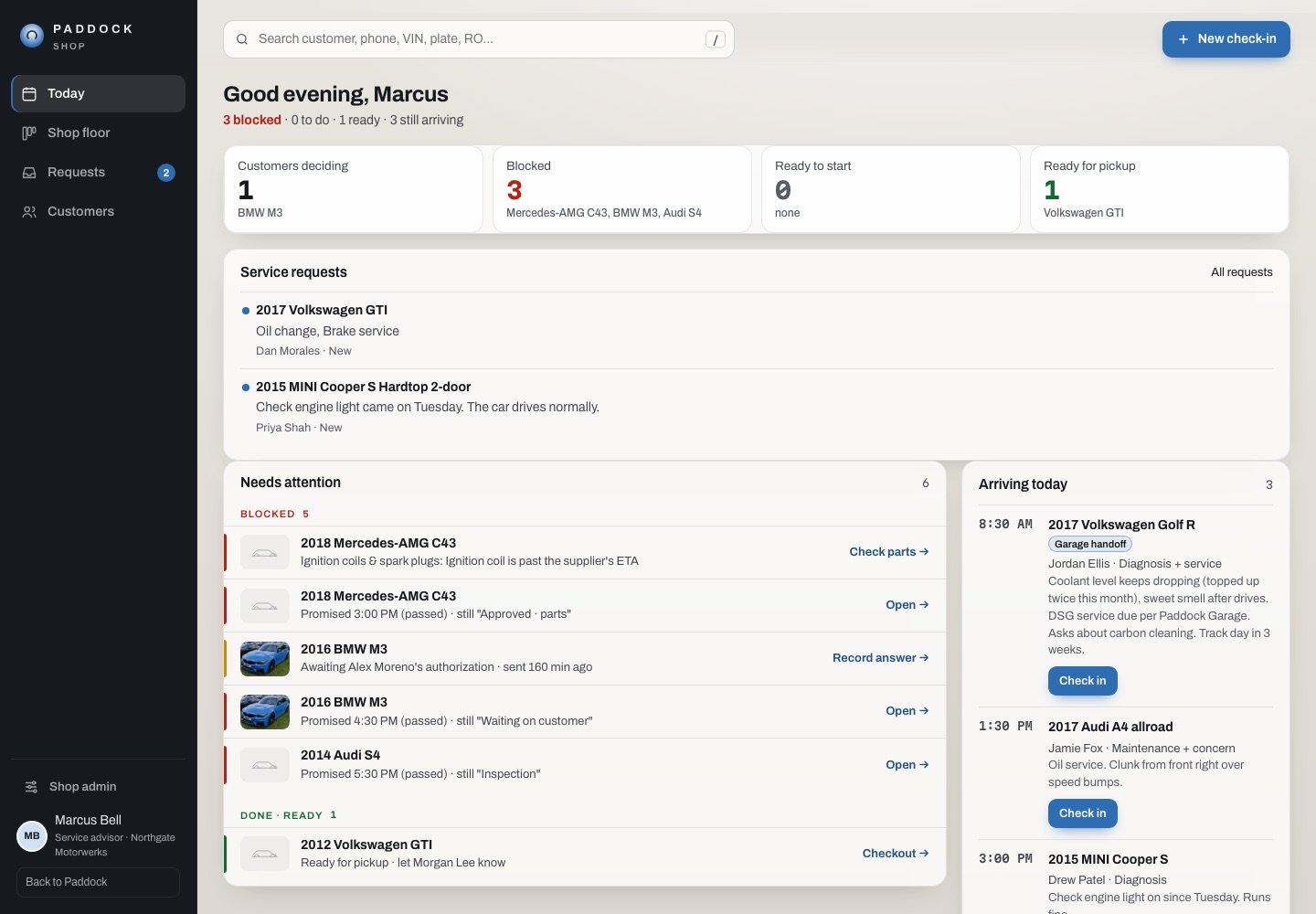Image resolution: width=1316 pixels, height=914 pixels.
Task: Open the 2015 MINI Cooper S Hardtop request
Action: (757, 407)
